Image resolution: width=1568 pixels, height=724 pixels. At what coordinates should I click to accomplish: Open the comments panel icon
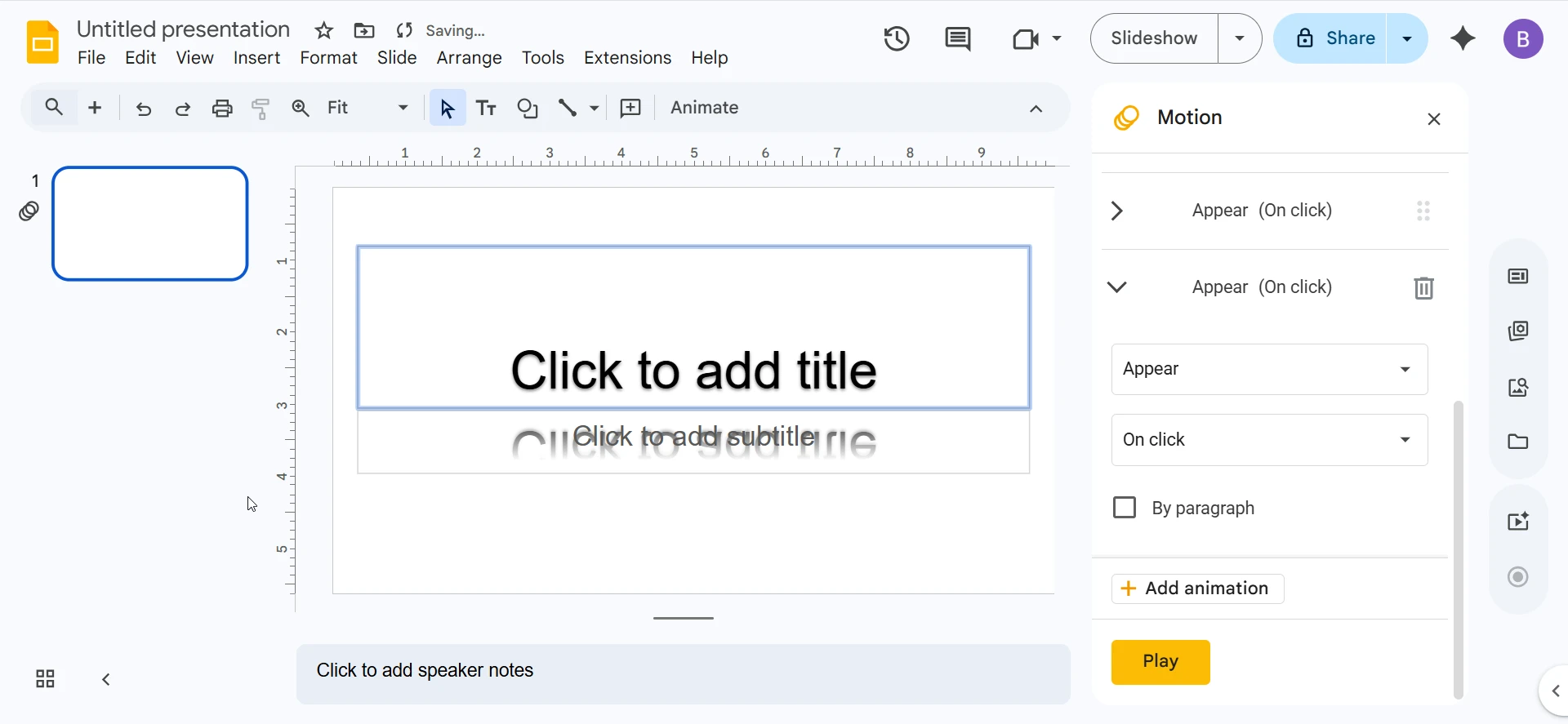(957, 38)
